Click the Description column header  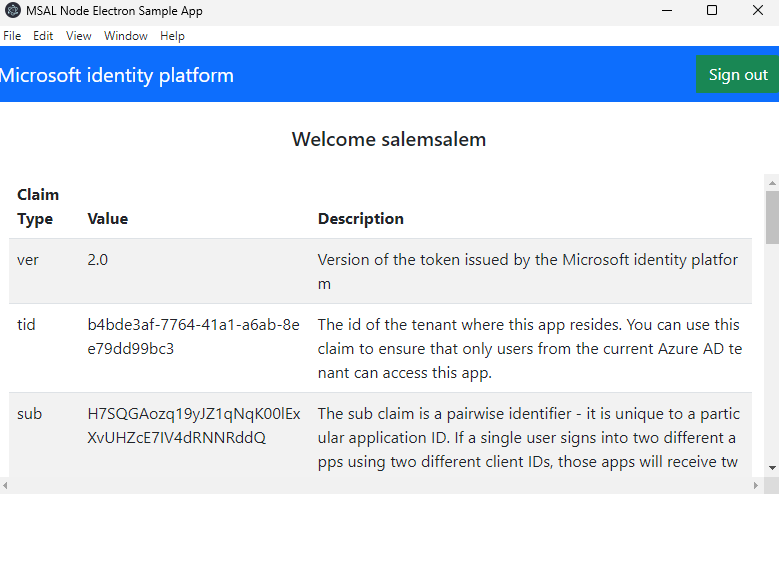point(361,219)
